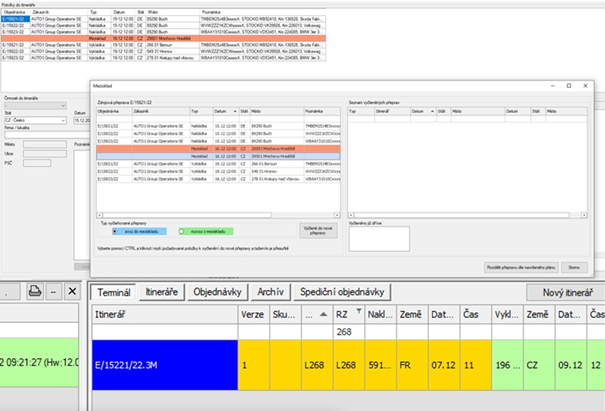Click the 07.12 date cell
This screenshot has width=605, height=411.
(444, 365)
